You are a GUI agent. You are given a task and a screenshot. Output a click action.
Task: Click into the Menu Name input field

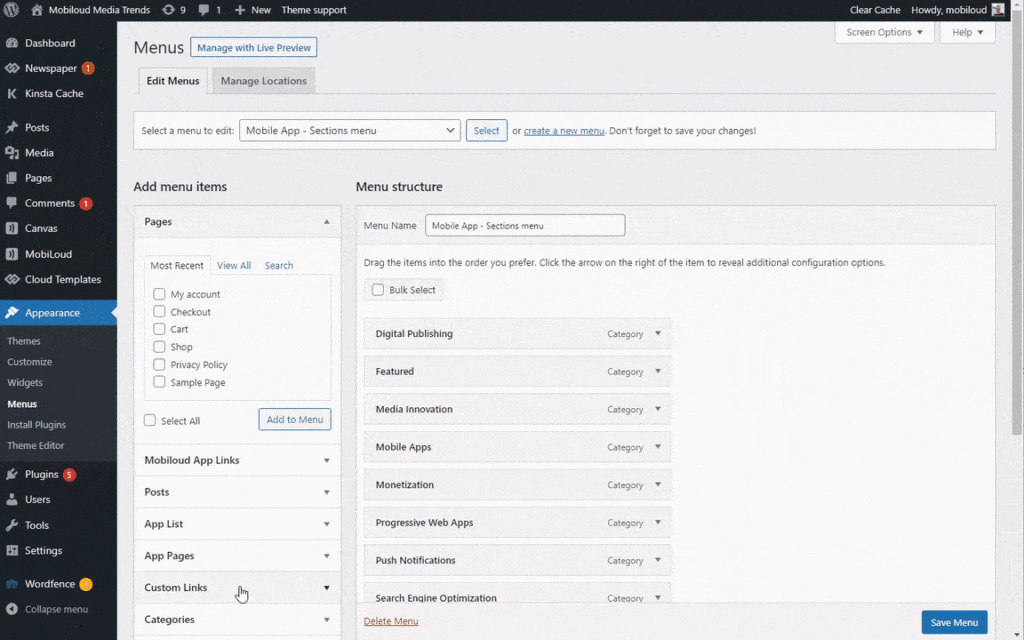click(525, 225)
